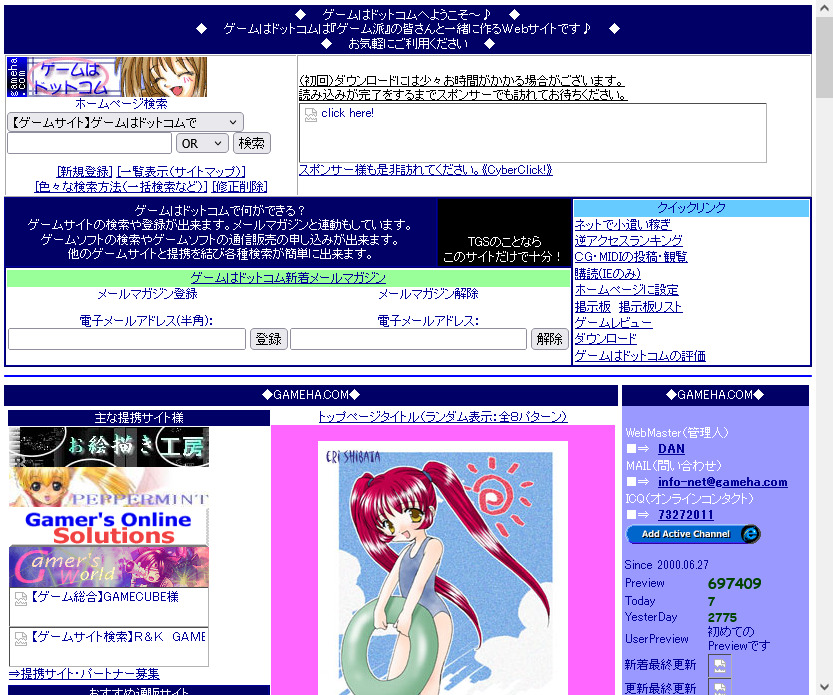This screenshot has width=833, height=695.
Task: Open the 新着メールマガジン heading link
Action: tap(288, 278)
